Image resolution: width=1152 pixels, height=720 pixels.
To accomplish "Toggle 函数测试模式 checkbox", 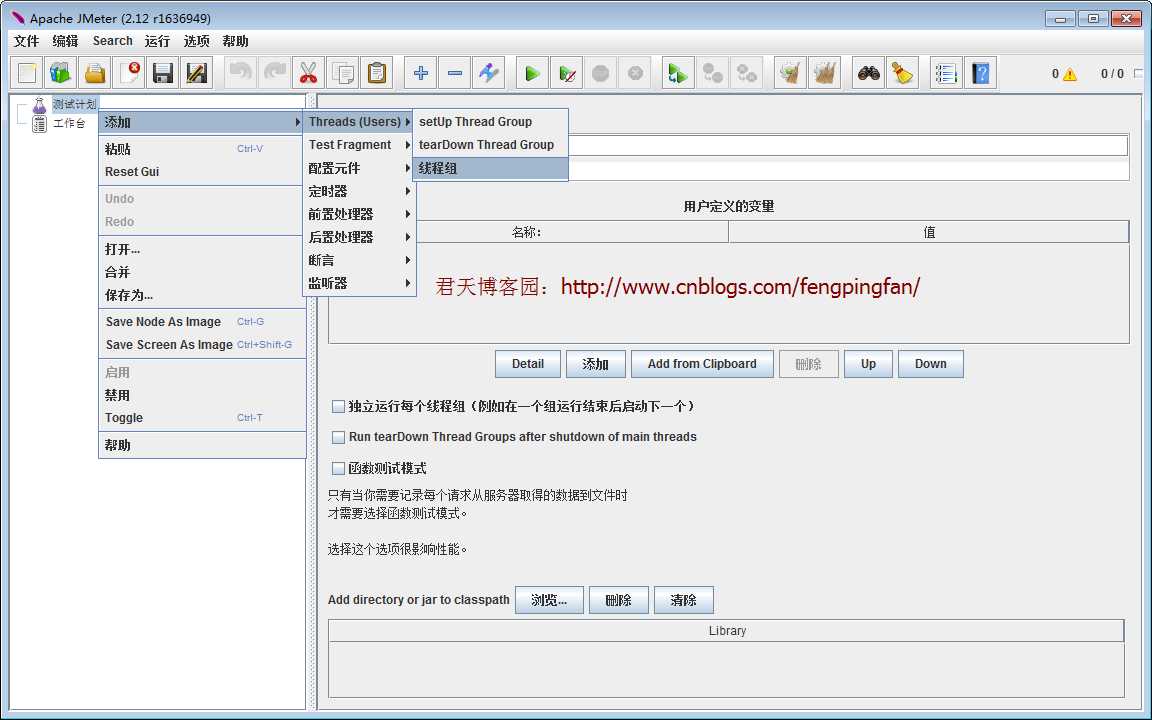I will click(339, 468).
